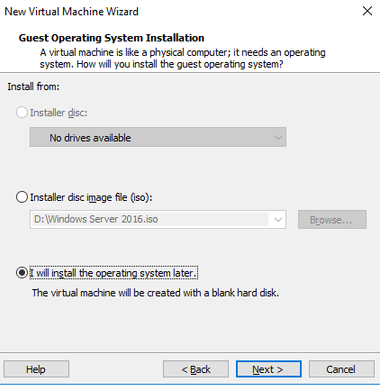Choose Installer disc image file (iso) option
380x391 pixels.
22,197
